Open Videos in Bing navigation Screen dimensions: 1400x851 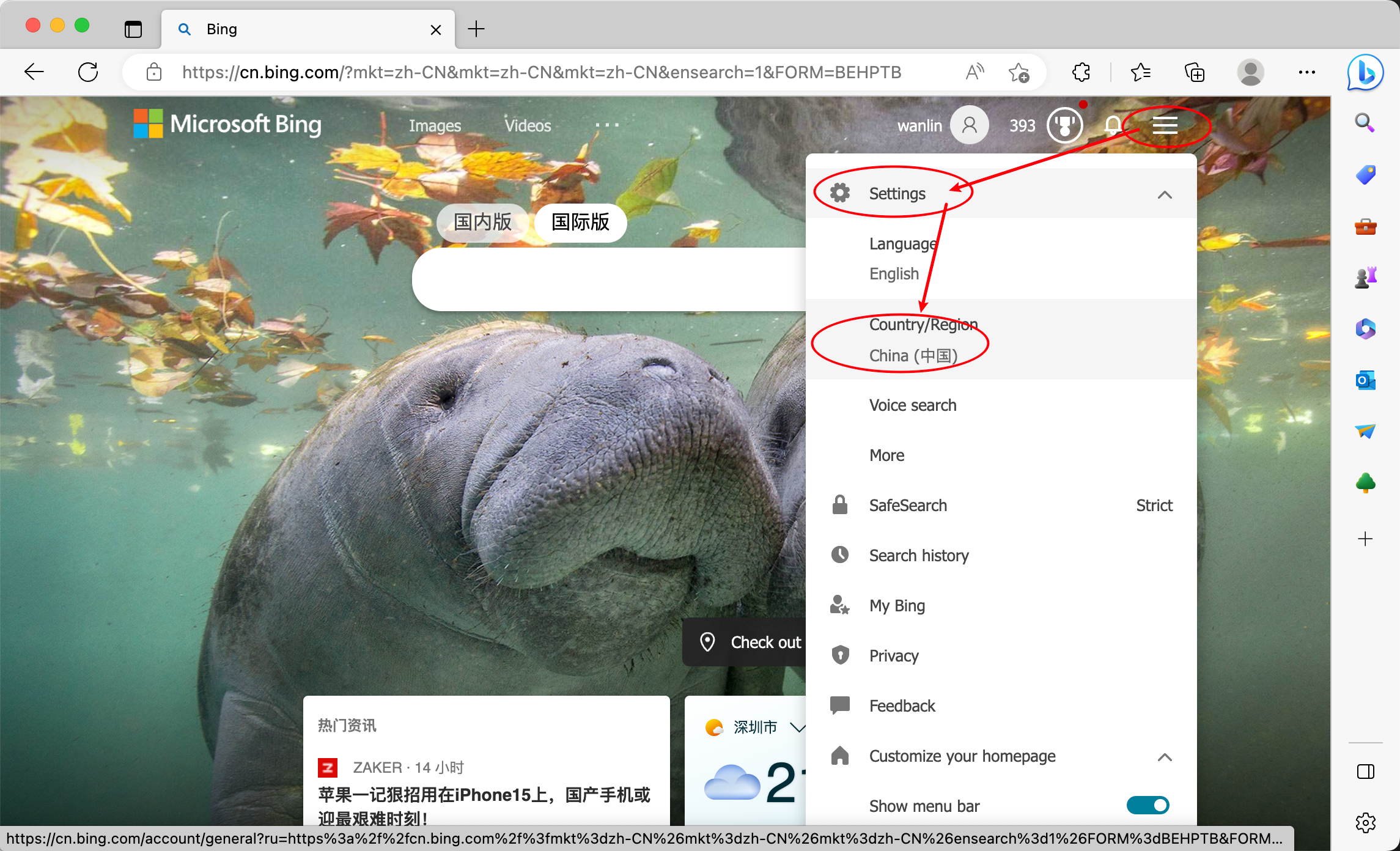528,125
